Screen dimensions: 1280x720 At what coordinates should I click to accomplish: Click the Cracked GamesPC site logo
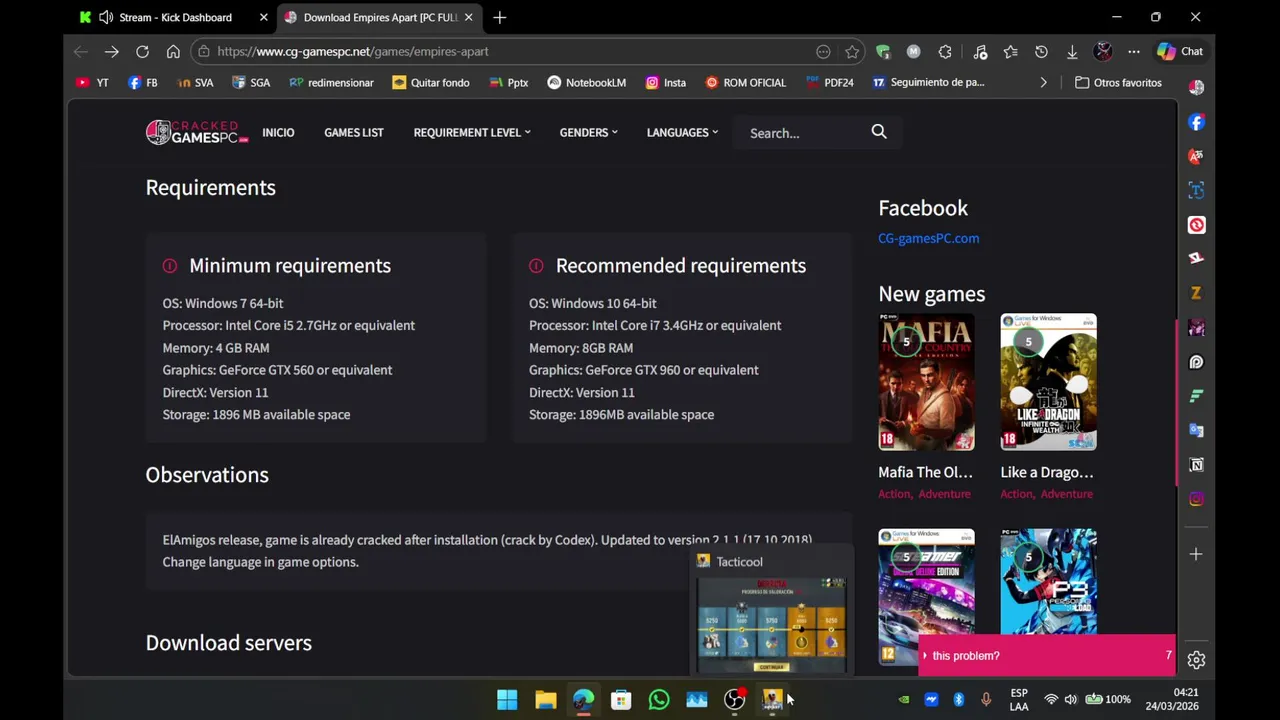(197, 132)
